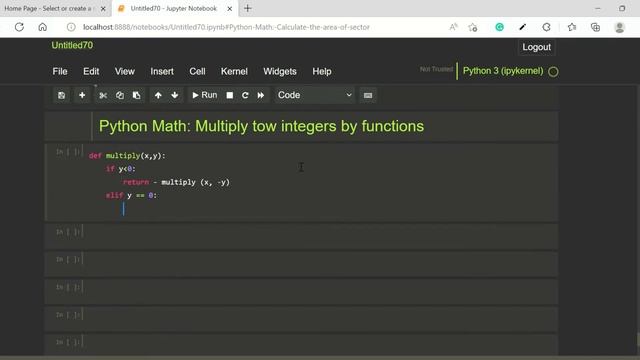Interrupt the kernel with stop icon
This screenshot has height=360, width=640.
pos(230,95)
